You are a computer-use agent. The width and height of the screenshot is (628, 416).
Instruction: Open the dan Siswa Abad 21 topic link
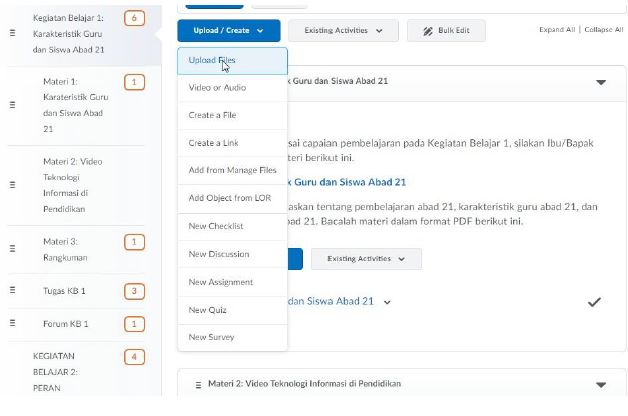point(330,301)
